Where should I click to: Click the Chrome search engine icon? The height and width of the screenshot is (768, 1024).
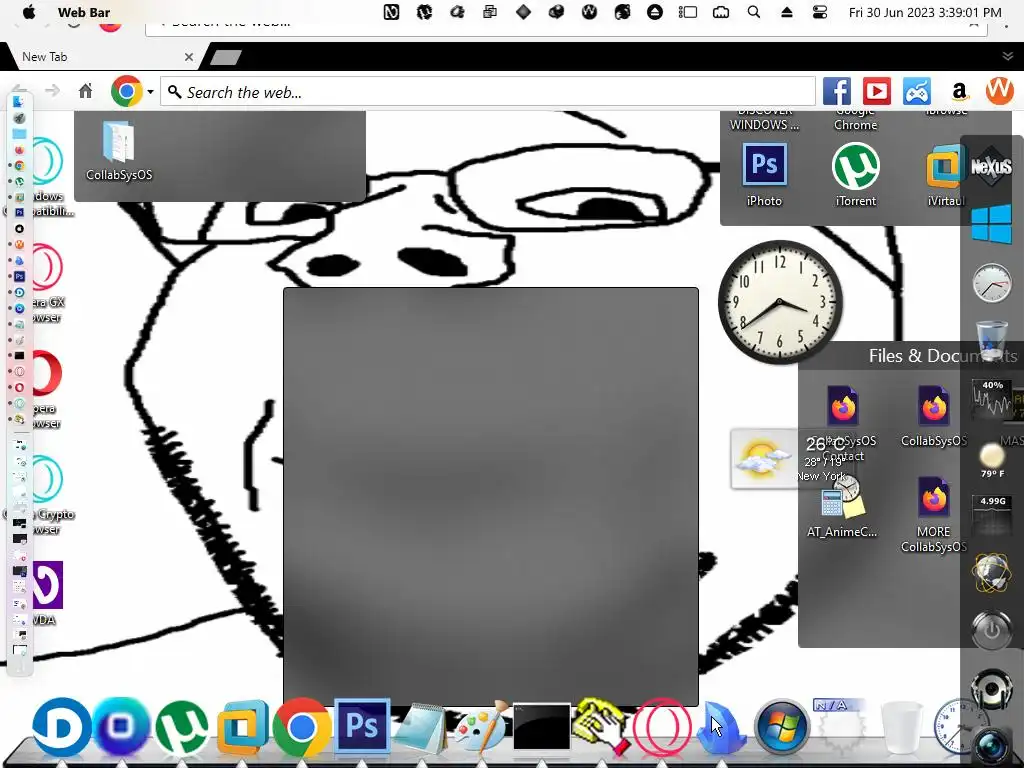(x=127, y=91)
